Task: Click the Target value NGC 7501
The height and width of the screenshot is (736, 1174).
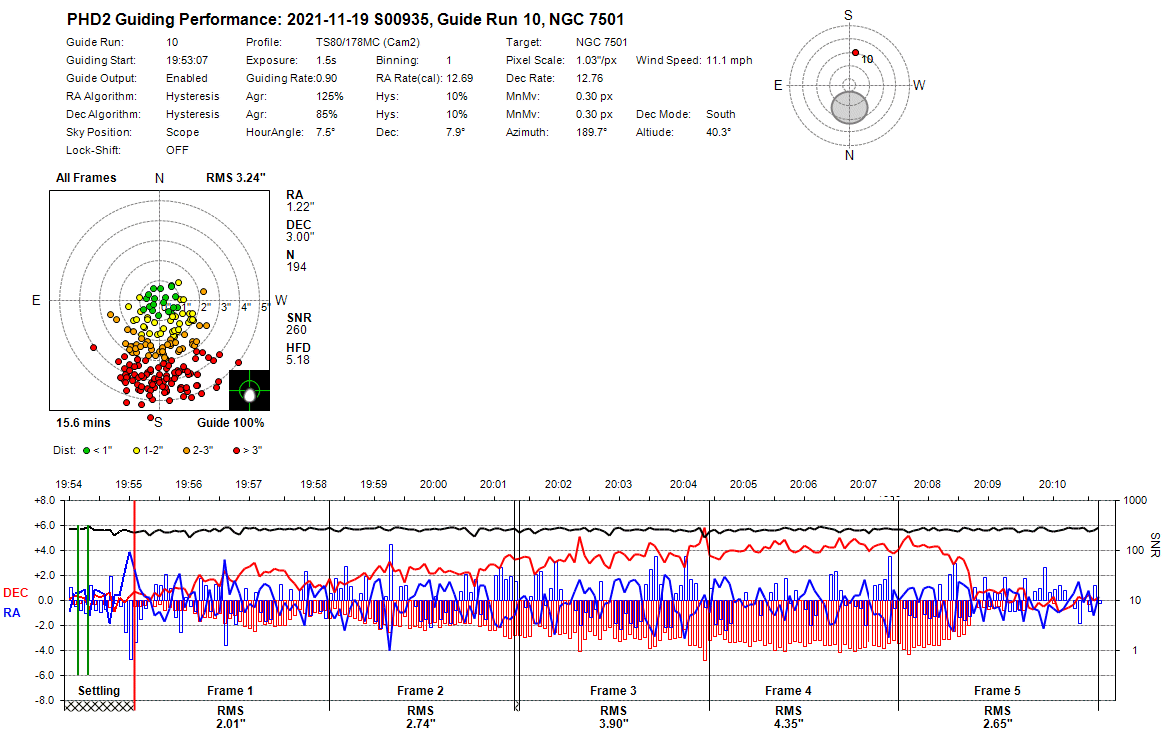Action: 602,42
